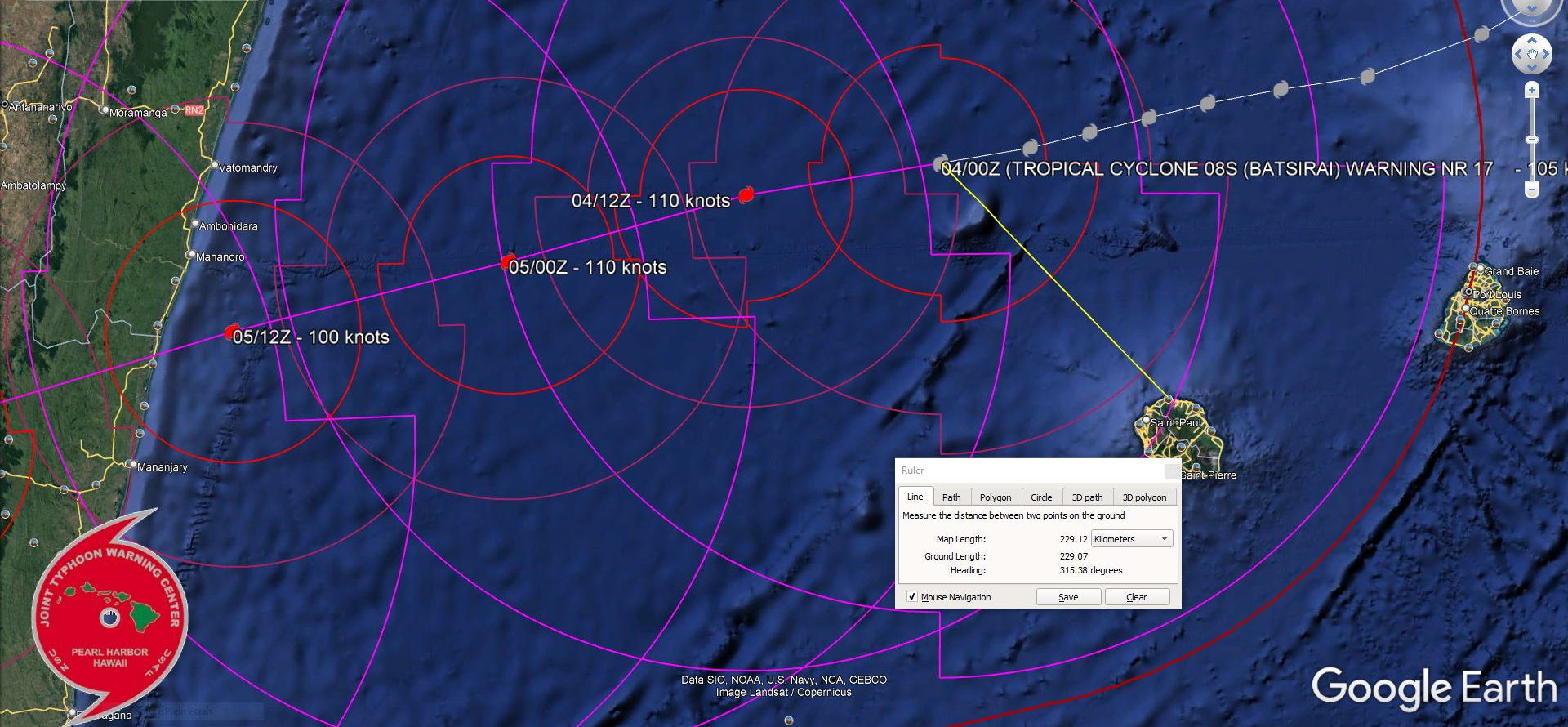Image resolution: width=1568 pixels, height=727 pixels.
Task: Select the 05/12Z forecast position marker
Action: [232, 332]
